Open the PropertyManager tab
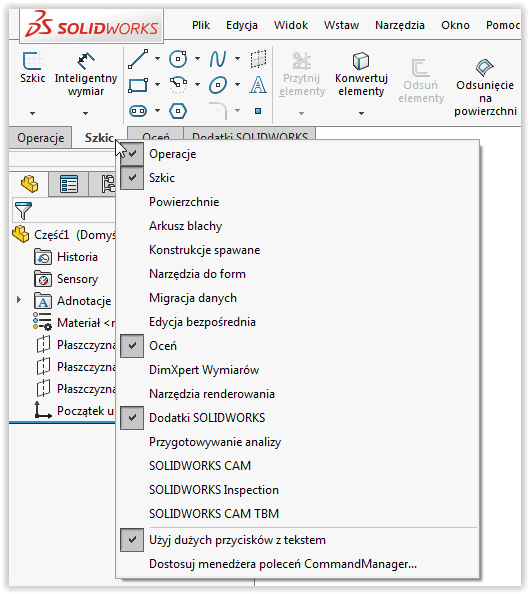This screenshot has height=594, width=529. (x=69, y=184)
